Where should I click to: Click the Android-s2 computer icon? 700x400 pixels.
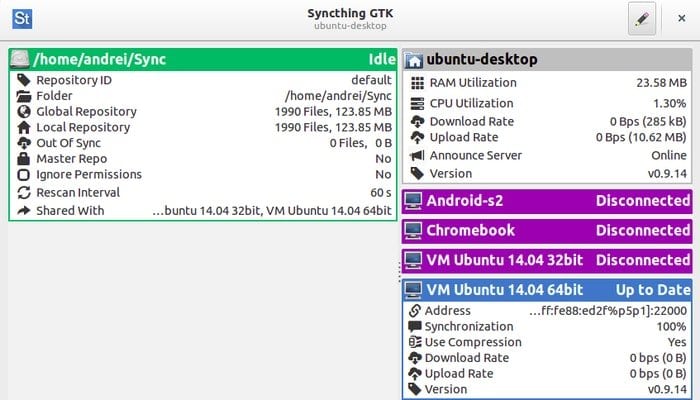(x=413, y=201)
